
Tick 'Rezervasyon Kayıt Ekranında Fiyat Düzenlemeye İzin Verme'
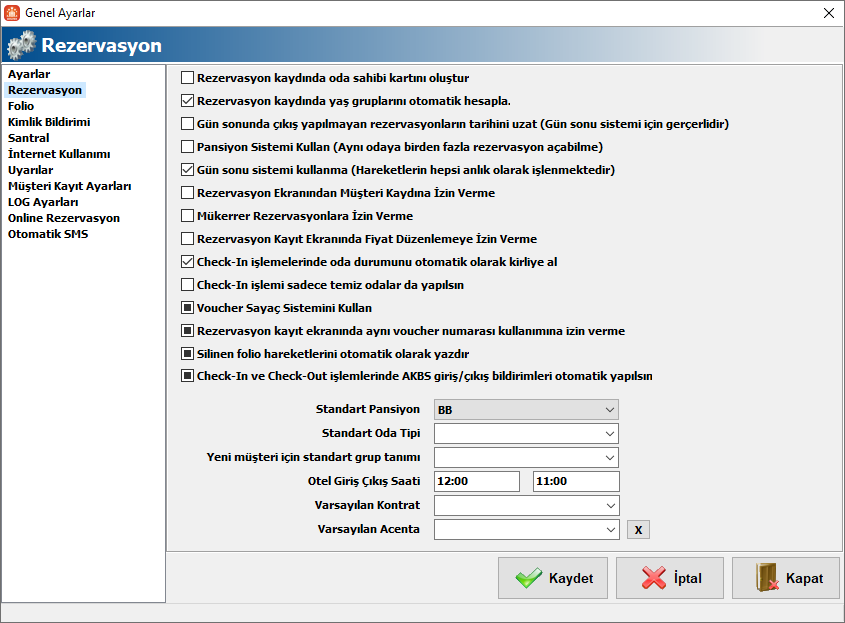tap(187, 239)
